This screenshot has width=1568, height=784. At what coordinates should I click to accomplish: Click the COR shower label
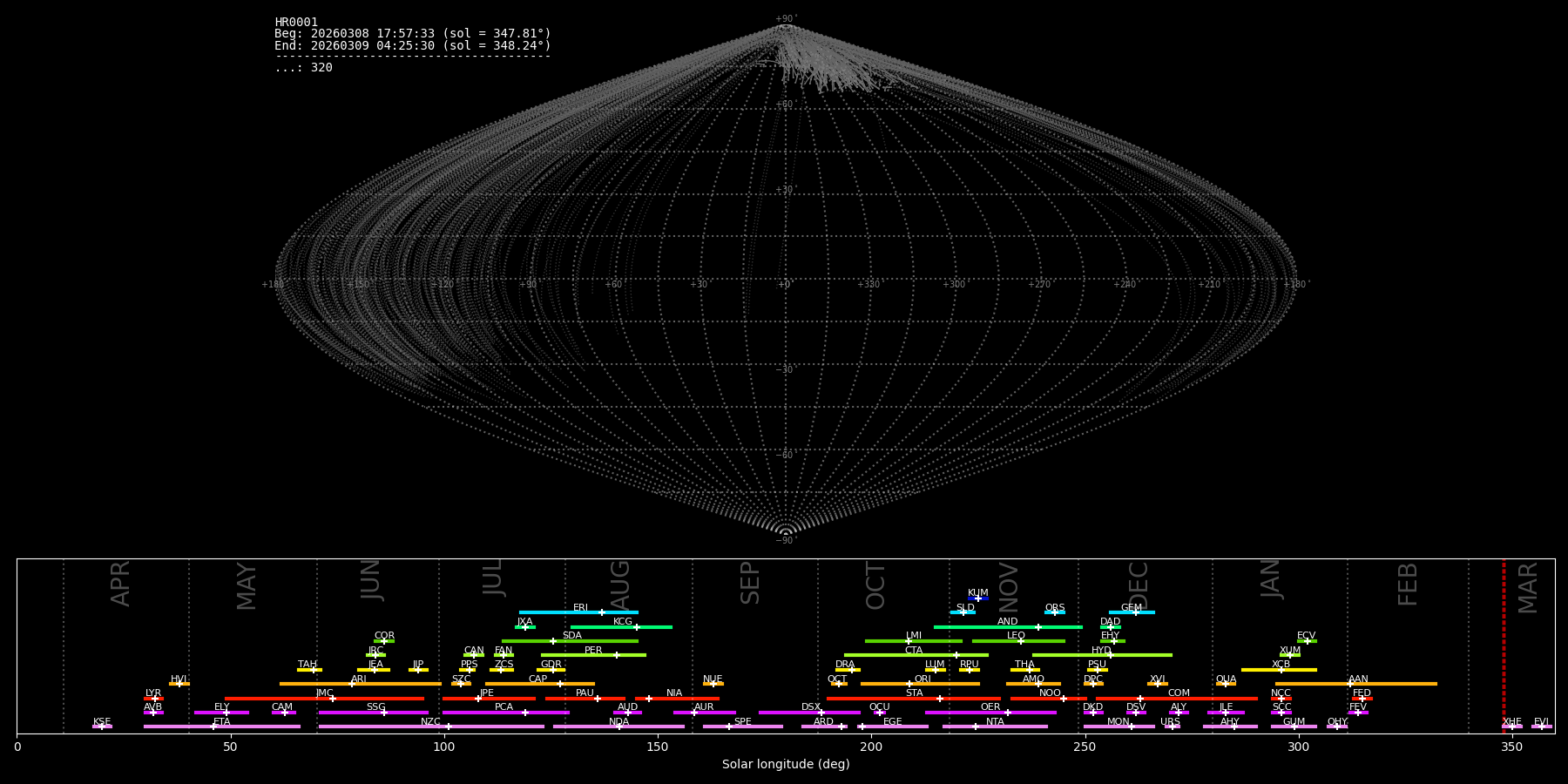pos(384,636)
